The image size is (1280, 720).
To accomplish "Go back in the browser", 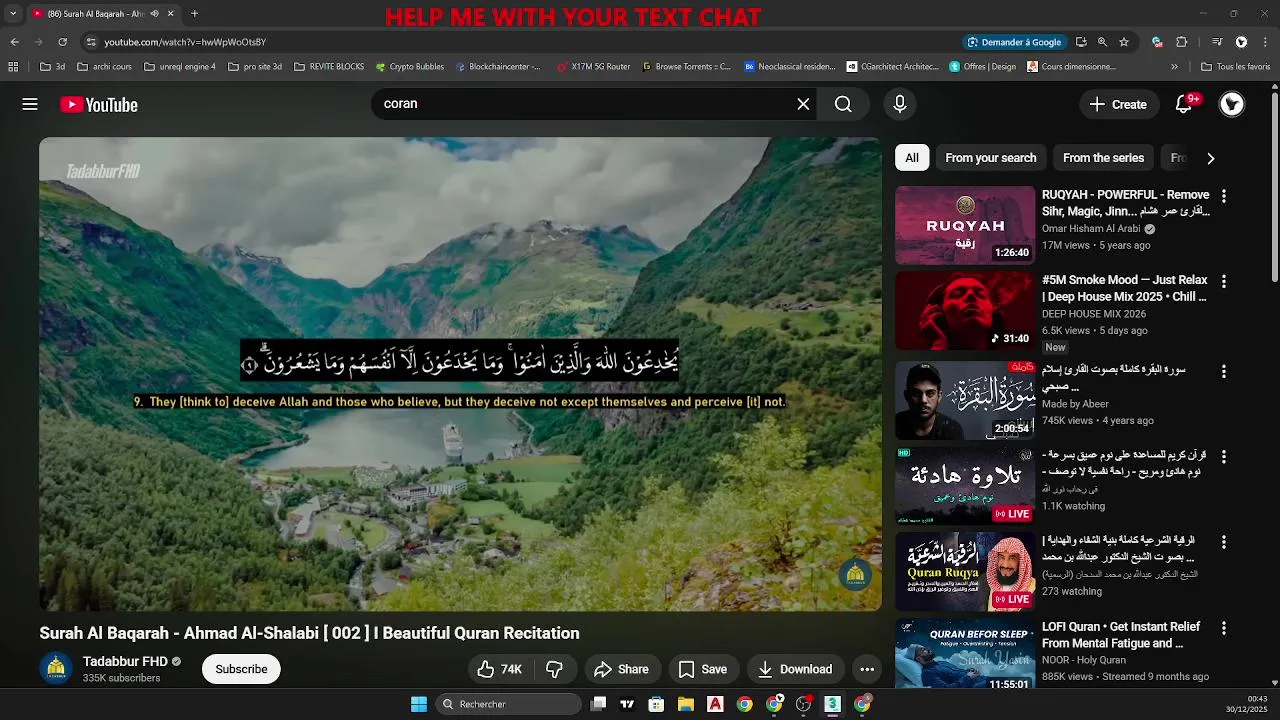I will pyautogui.click(x=14, y=42).
